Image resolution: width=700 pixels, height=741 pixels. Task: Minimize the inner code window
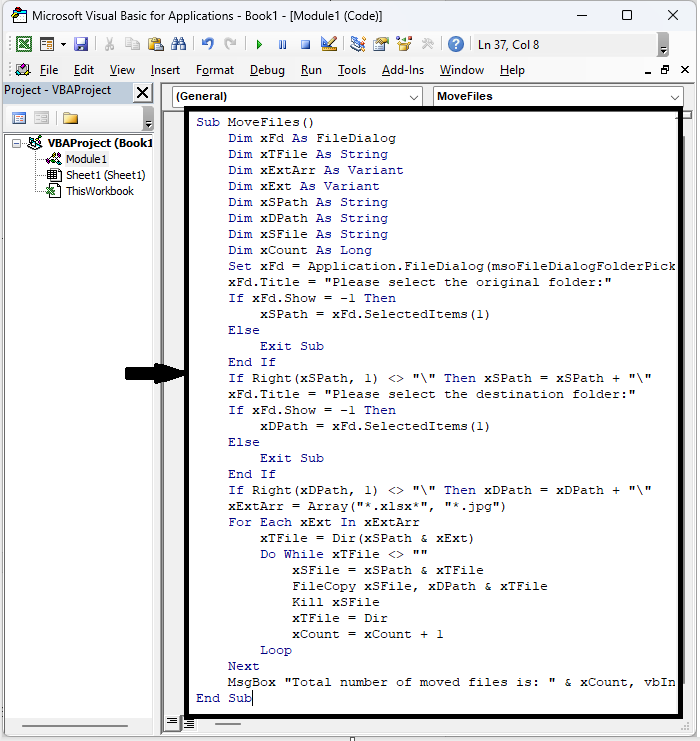click(x=648, y=71)
